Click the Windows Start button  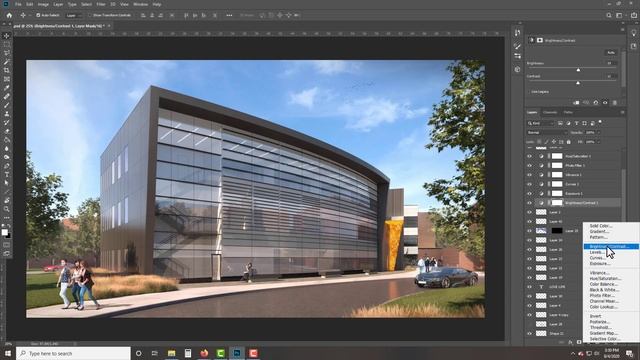tap(8, 353)
